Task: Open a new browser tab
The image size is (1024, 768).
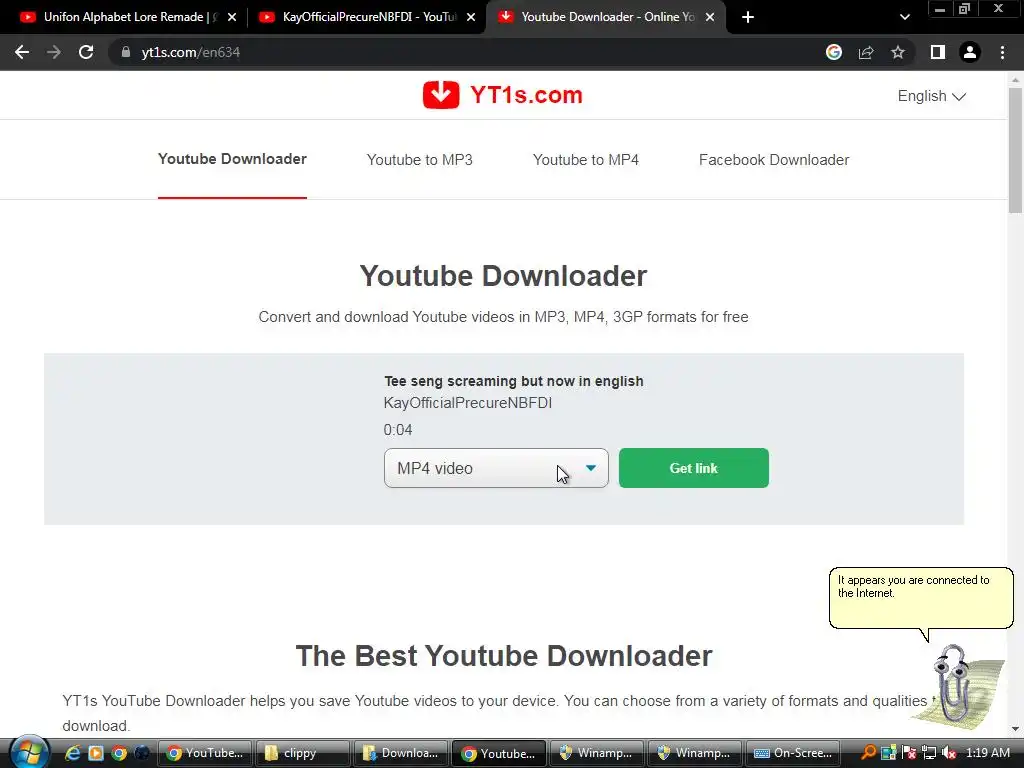Action: pyautogui.click(x=748, y=17)
